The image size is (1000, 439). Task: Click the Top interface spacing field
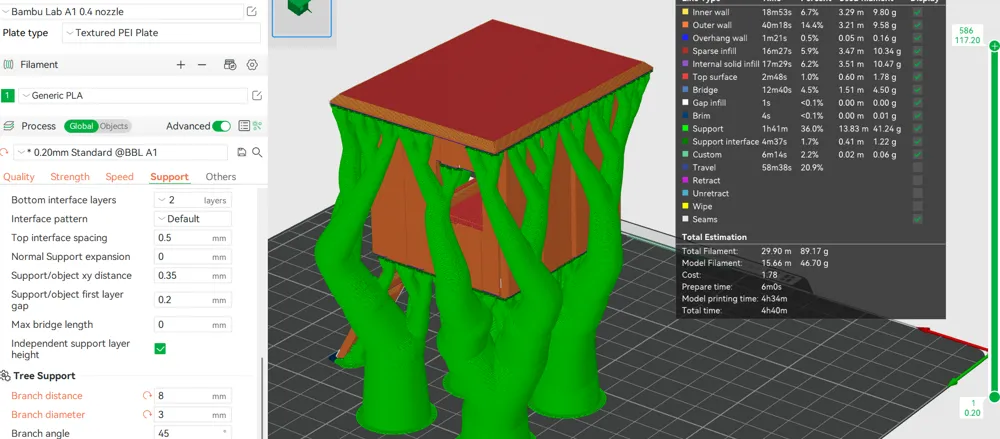pyautogui.click(x=193, y=237)
